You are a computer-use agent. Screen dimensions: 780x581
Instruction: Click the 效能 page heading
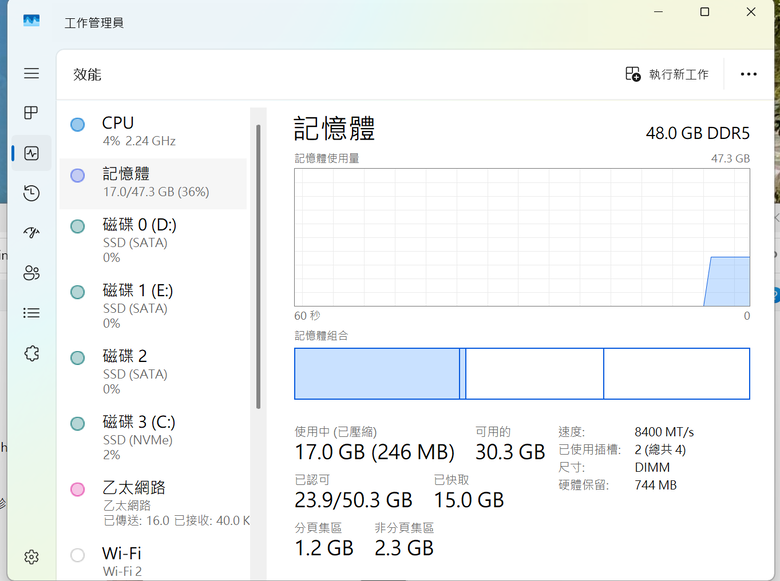[x=87, y=75]
